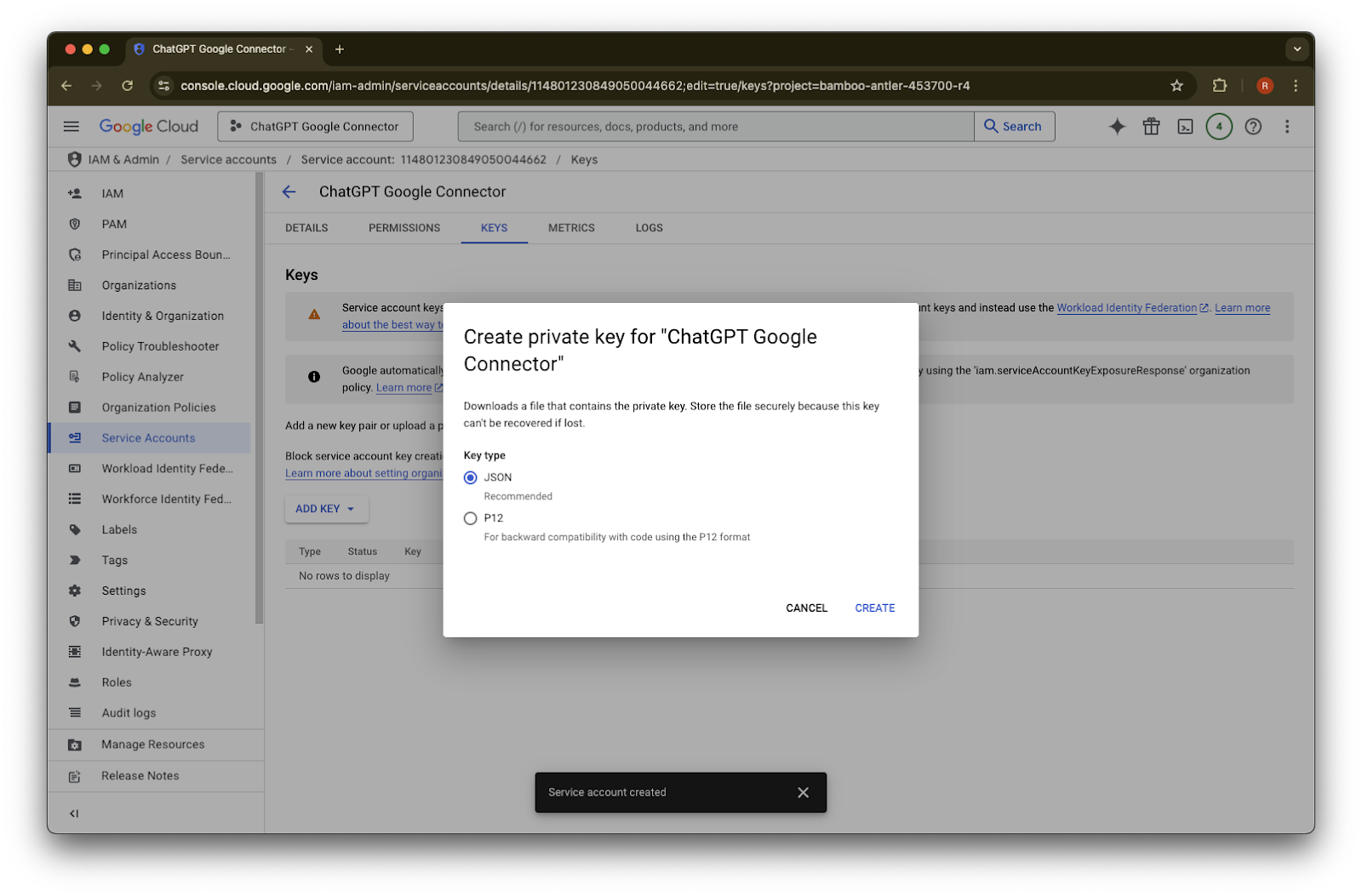
Task: Click the IAM sidebar icon
Action: (x=75, y=194)
